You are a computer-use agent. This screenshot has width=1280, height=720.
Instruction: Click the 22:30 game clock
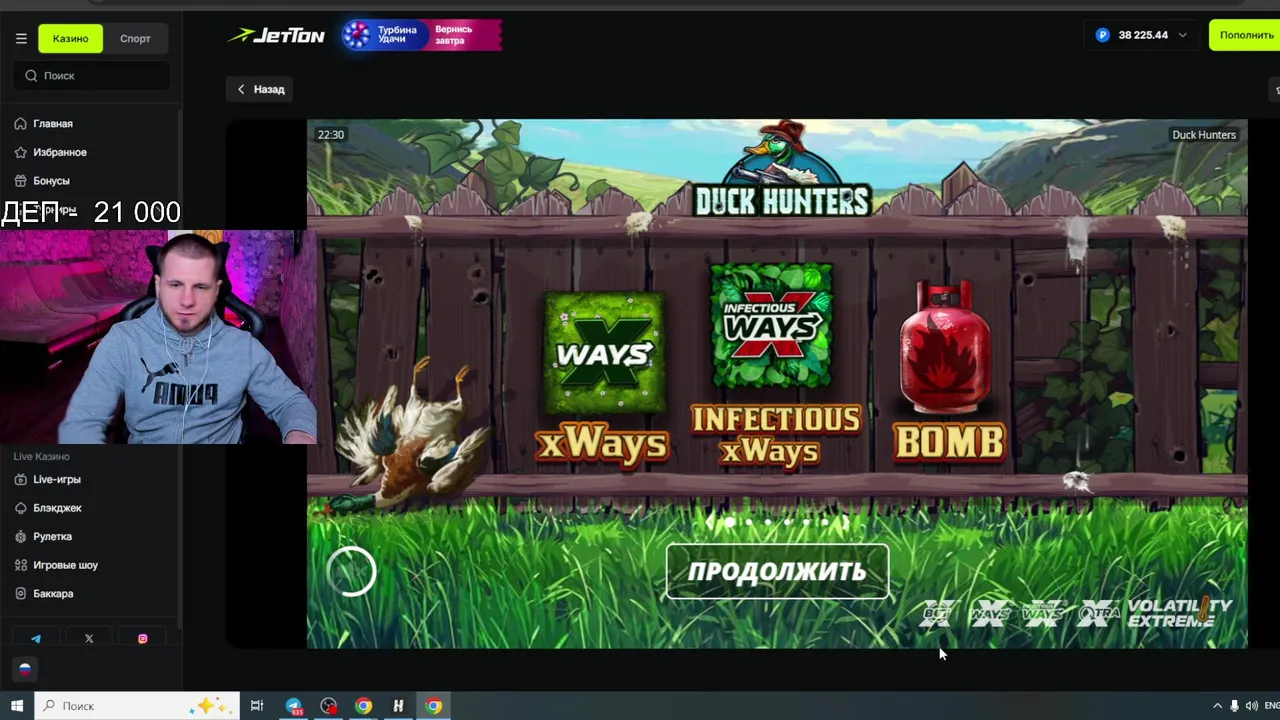[x=331, y=135]
